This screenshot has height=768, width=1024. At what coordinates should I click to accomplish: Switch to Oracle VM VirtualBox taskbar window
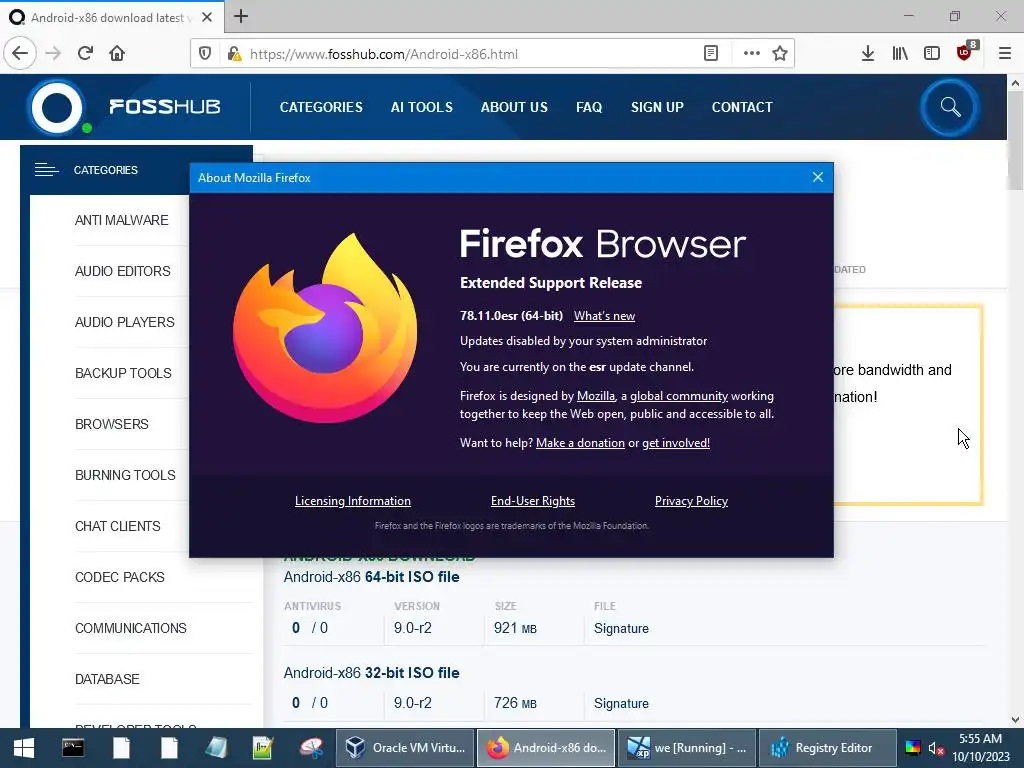click(405, 748)
